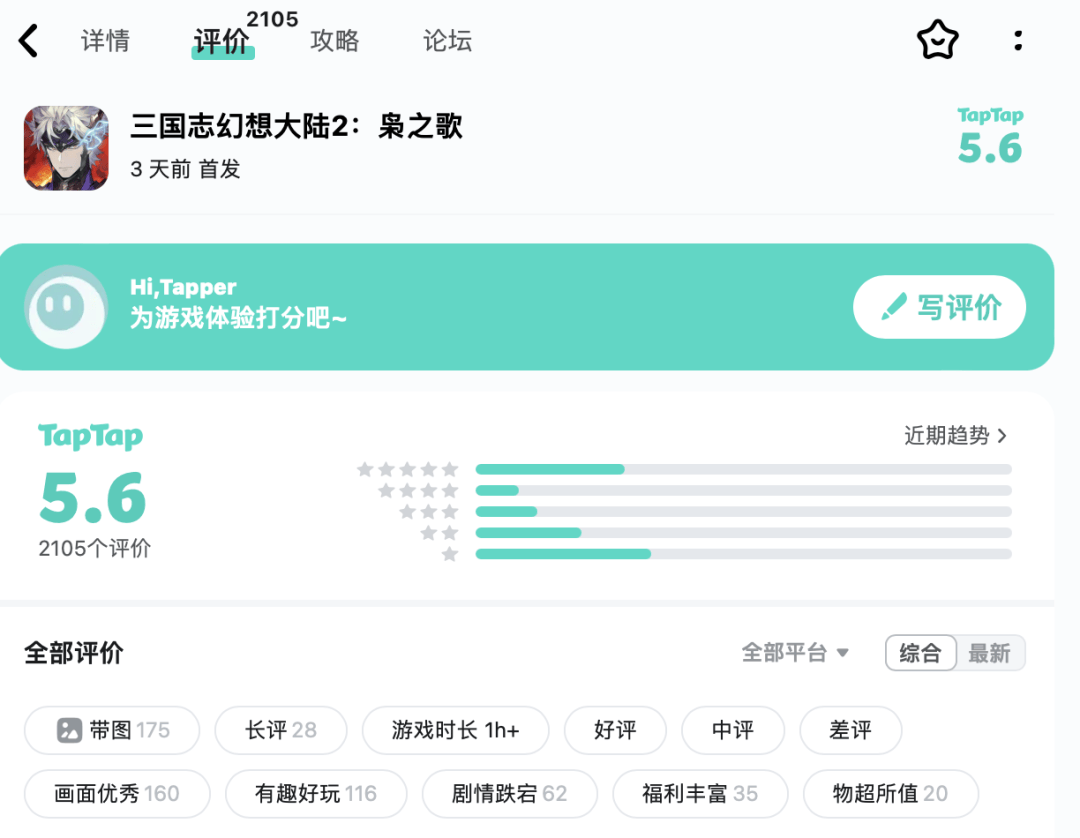Expand the 全部平台 platform dropdown
The height and width of the screenshot is (838, 1080).
click(x=795, y=653)
